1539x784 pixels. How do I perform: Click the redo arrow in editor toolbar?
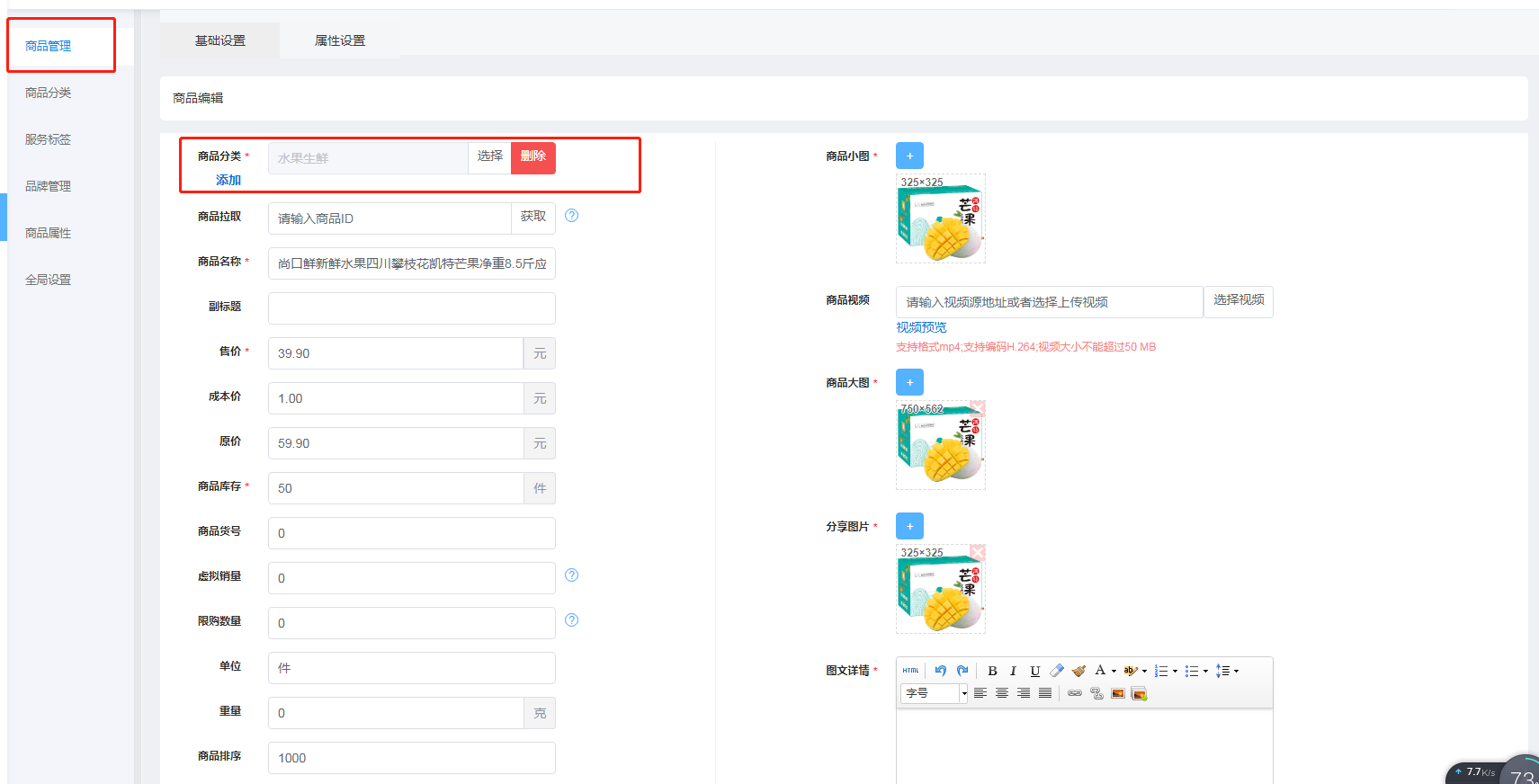point(962,671)
